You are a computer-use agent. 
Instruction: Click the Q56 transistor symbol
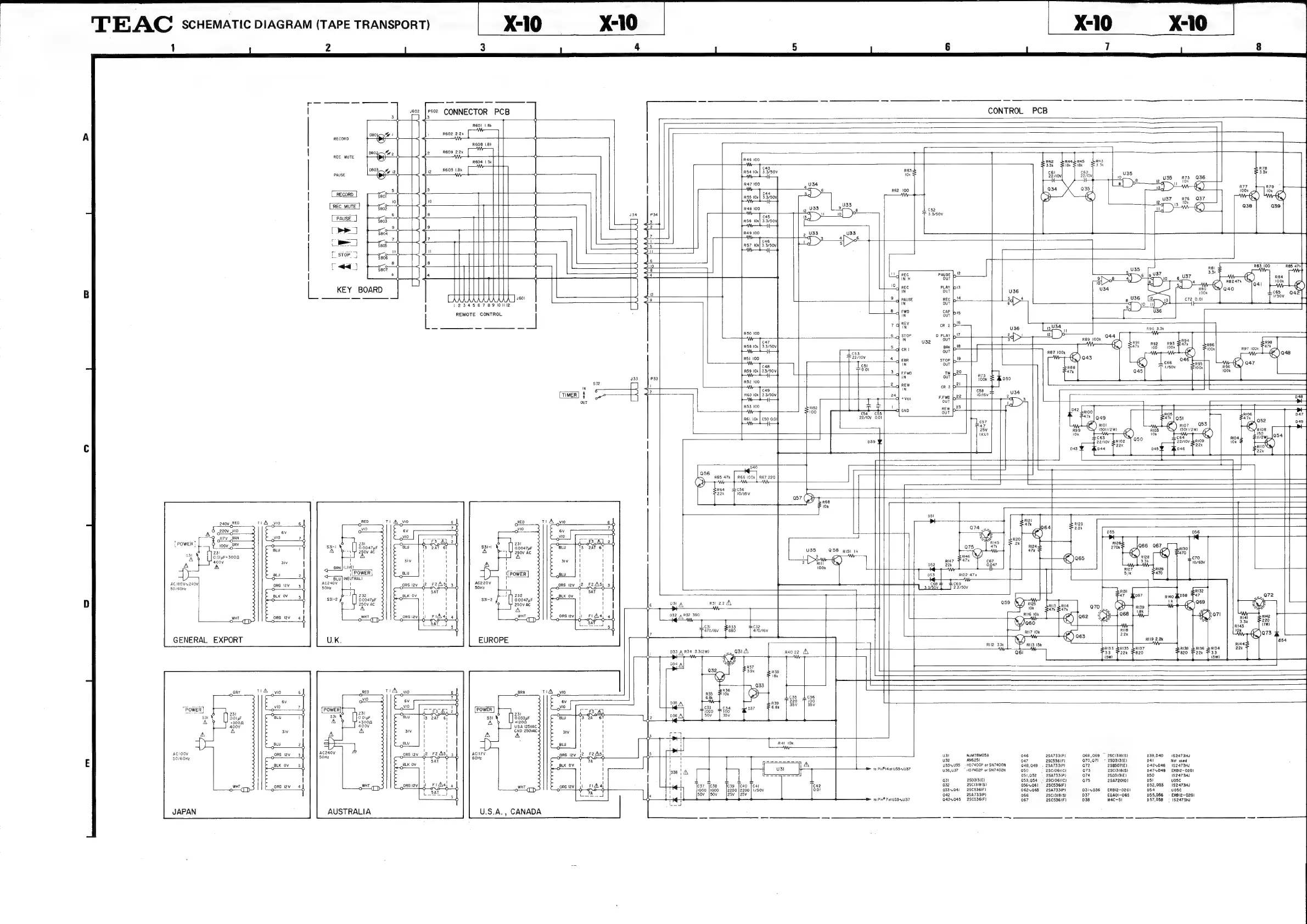[x=702, y=482]
